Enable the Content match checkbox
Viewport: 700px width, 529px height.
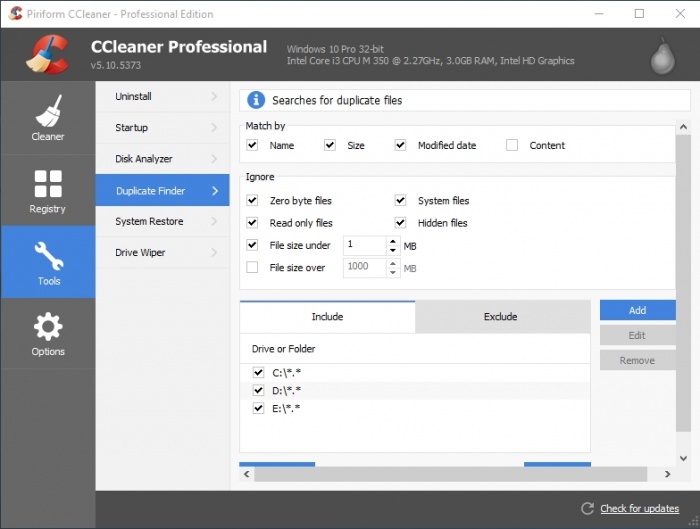click(512, 145)
